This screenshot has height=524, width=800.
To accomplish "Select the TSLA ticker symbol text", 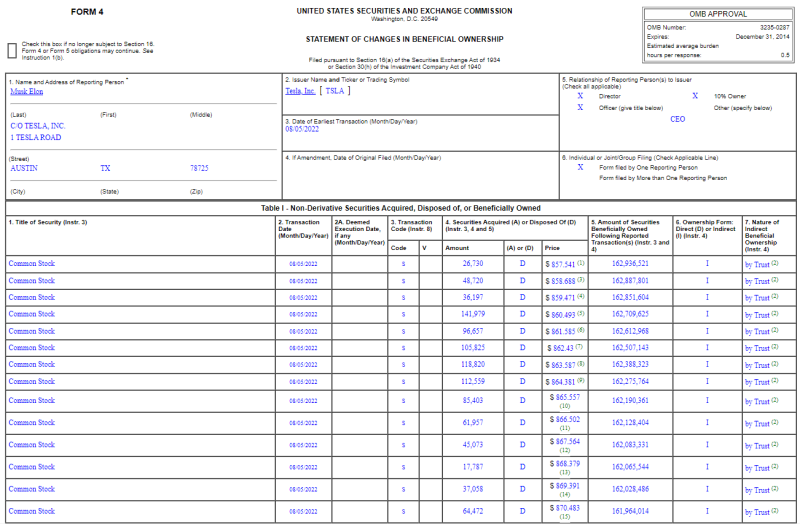I will (x=335, y=91).
